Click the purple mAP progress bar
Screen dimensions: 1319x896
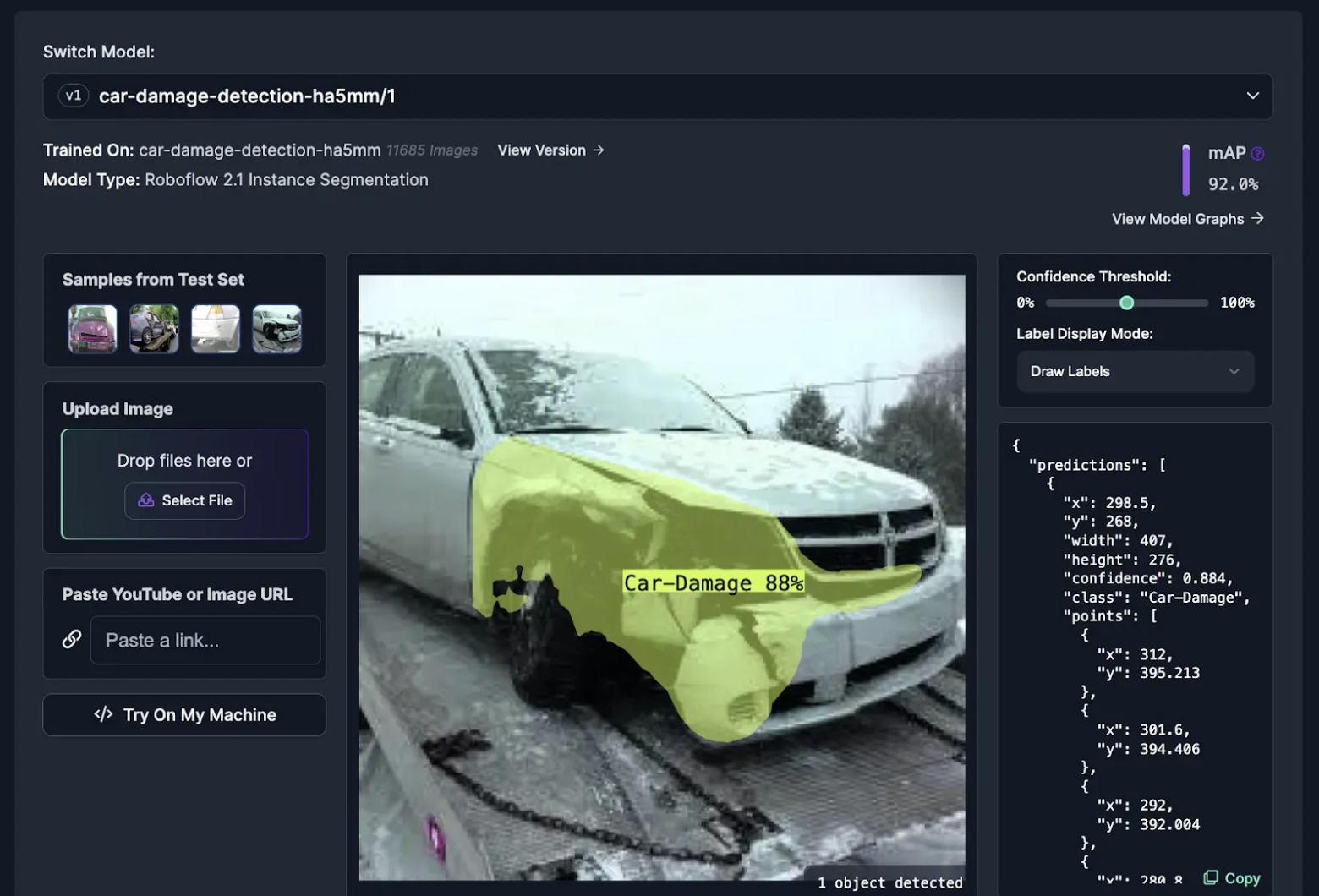pos(1186,170)
